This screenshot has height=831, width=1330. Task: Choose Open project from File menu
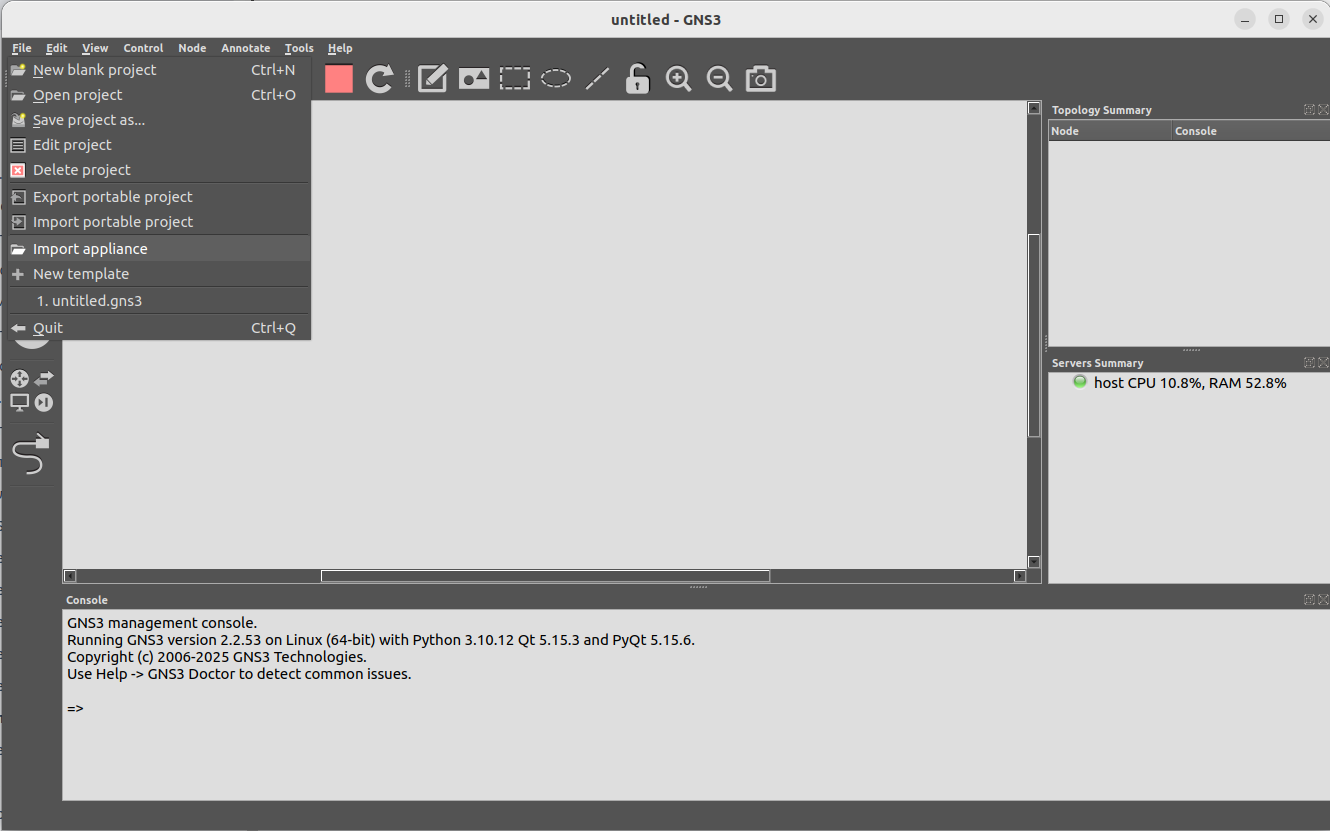[159, 95]
